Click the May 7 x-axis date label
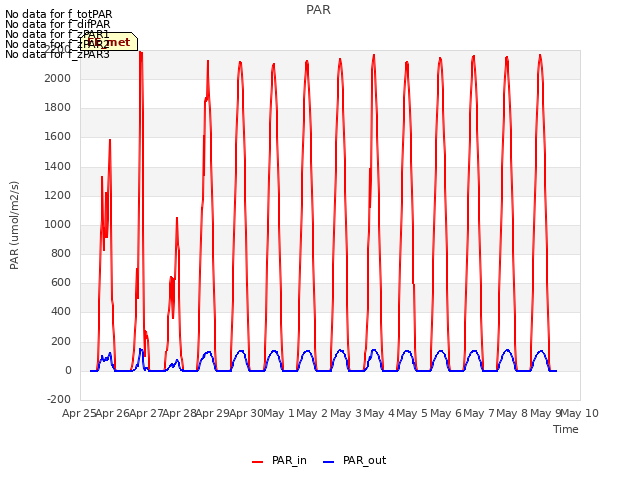 479,413
